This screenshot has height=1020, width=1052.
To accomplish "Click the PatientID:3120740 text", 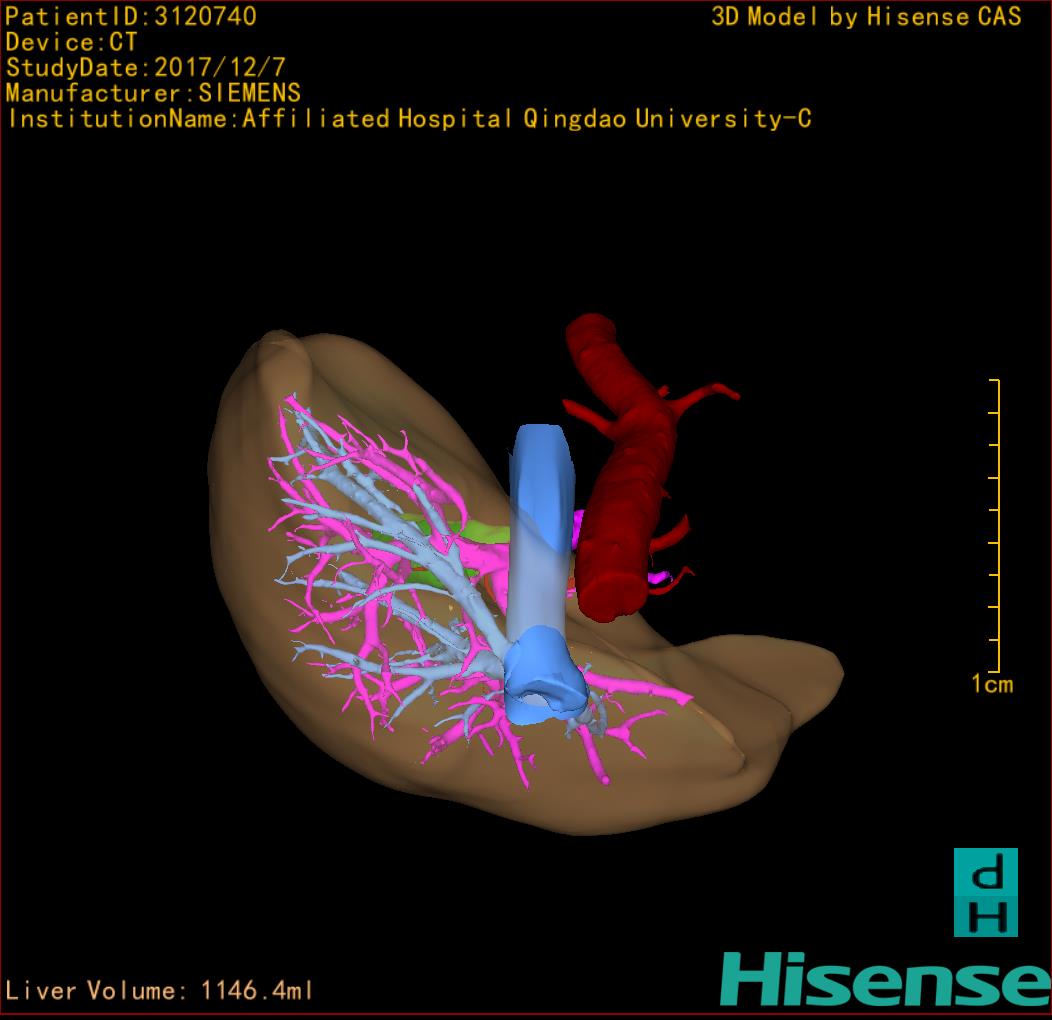I will pos(131,16).
